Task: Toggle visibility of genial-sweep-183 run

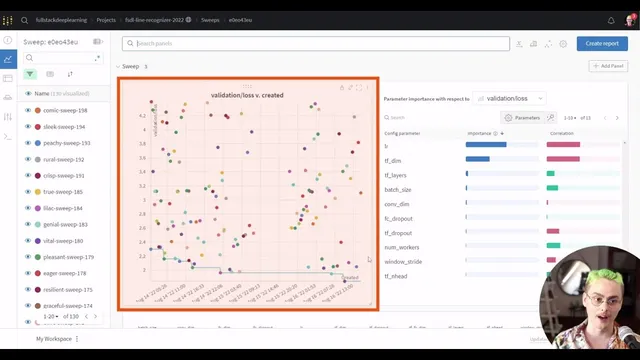Action: (x=28, y=224)
